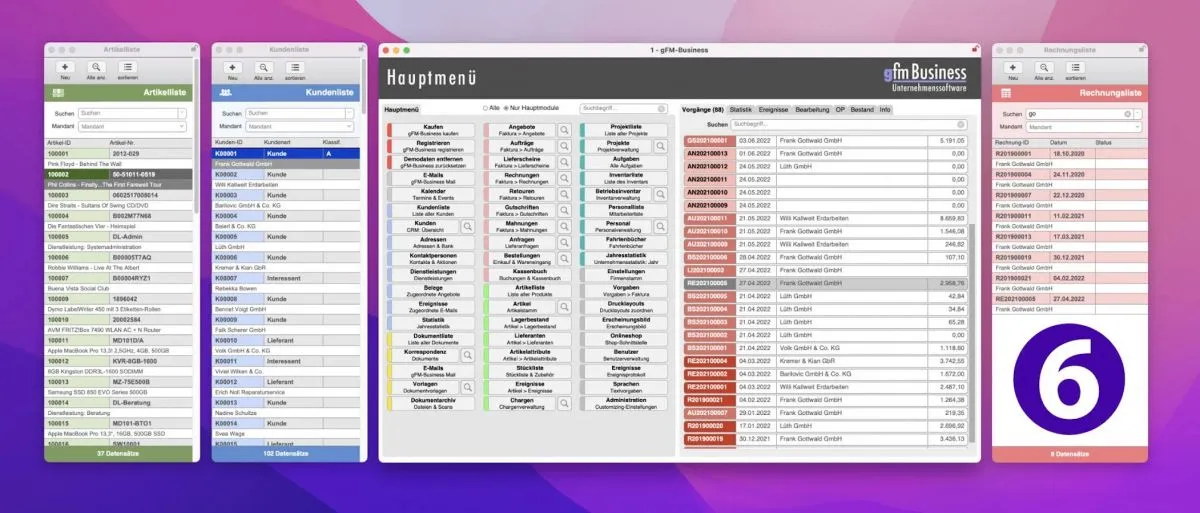Click the magnifier icon beside Projekte
This screenshot has height=513, width=1200.
point(661,146)
